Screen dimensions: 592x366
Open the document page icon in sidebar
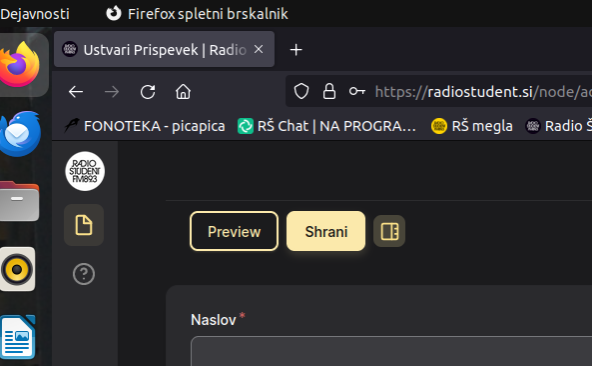(x=84, y=225)
